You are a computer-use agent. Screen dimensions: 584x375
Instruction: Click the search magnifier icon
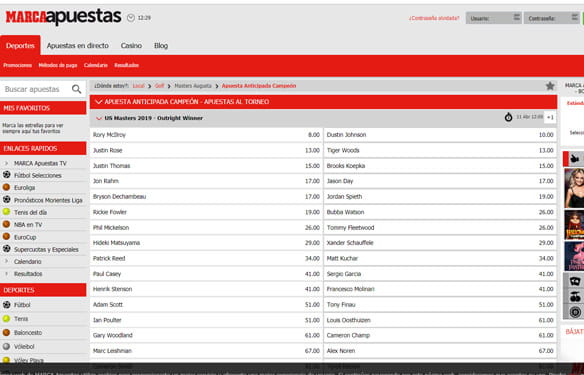[x=76, y=89]
